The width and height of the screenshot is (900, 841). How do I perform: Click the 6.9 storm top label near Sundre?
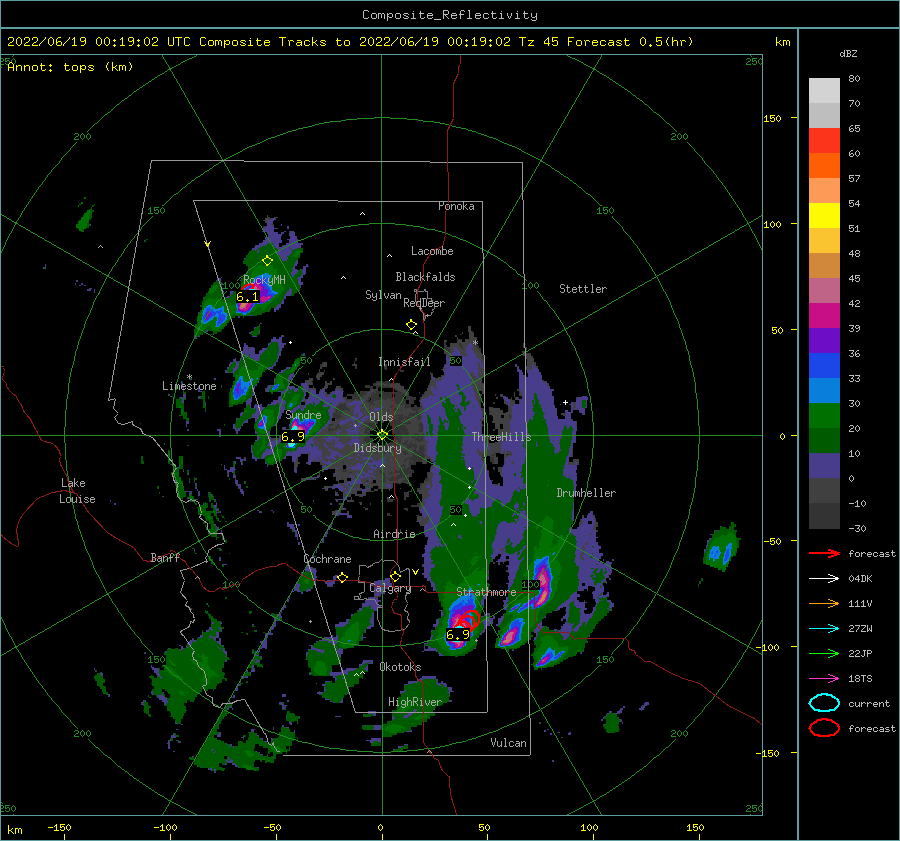click(293, 437)
